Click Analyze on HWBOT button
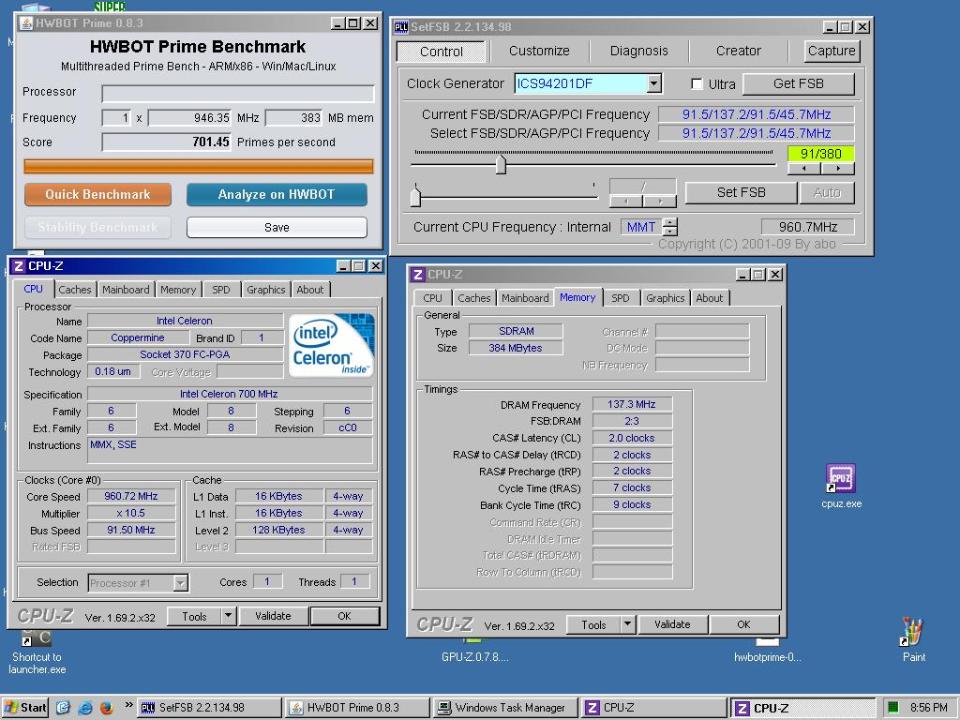Image resolution: width=960 pixels, height=720 pixels. point(276,195)
